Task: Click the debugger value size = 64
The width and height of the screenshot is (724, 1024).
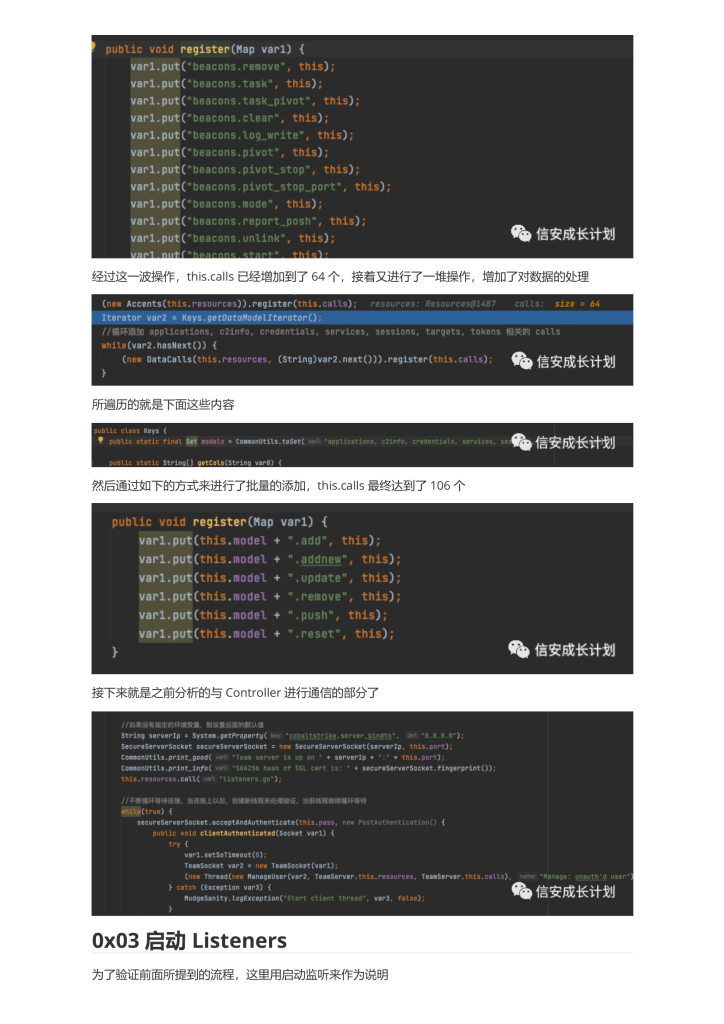Action: [577, 304]
